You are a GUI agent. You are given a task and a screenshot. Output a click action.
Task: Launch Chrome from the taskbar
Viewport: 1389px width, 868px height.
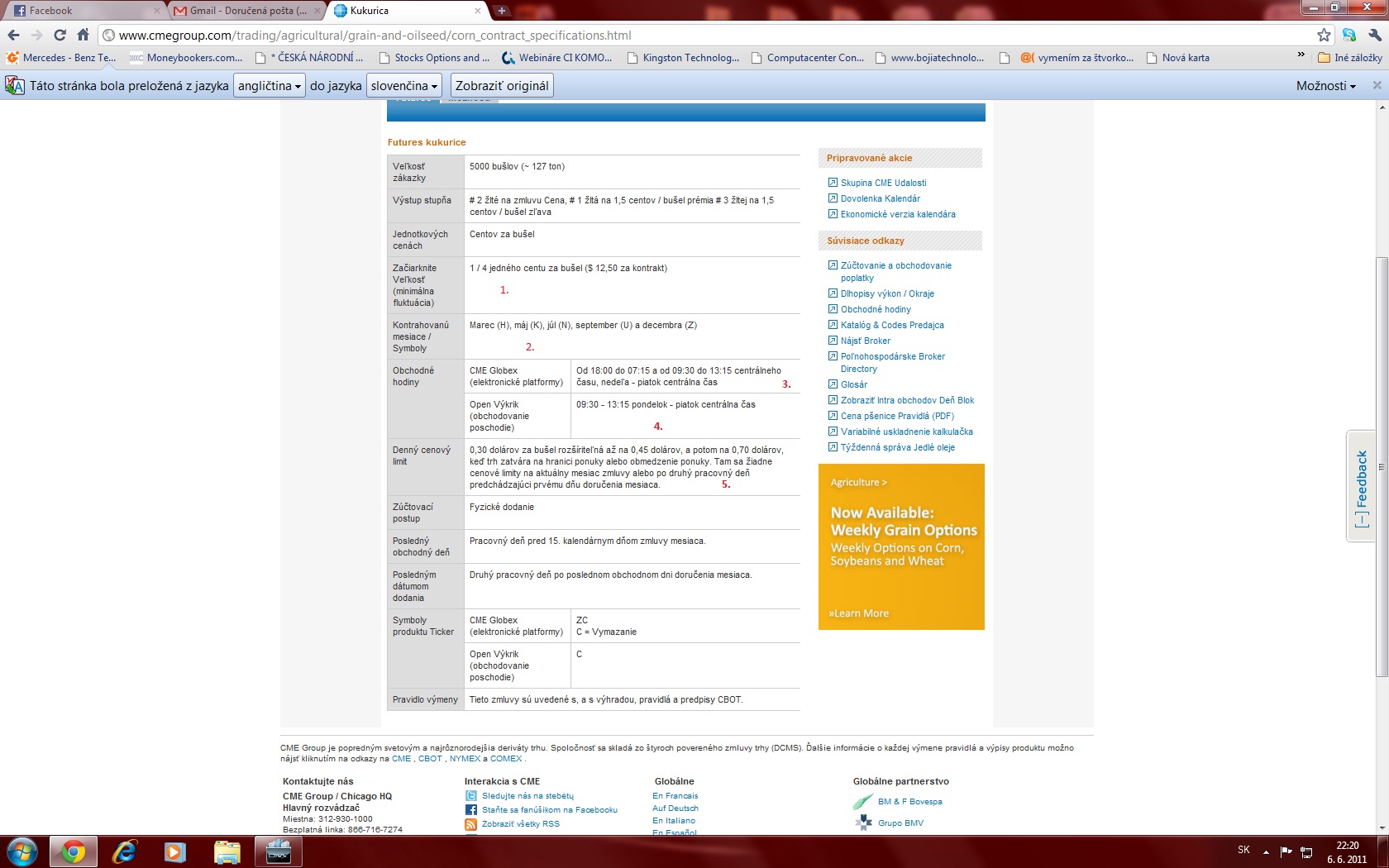(x=74, y=851)
